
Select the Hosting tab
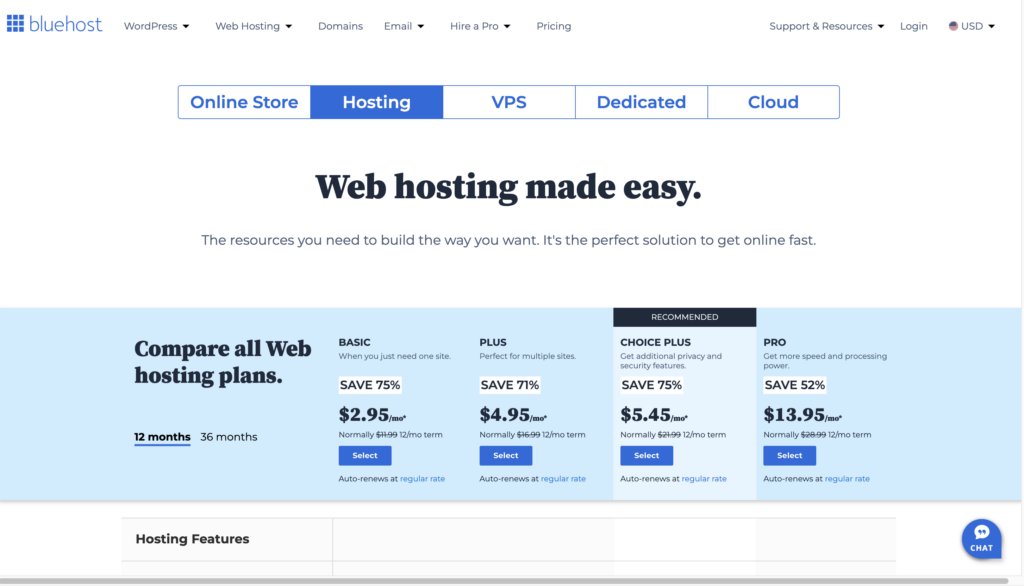377,102
